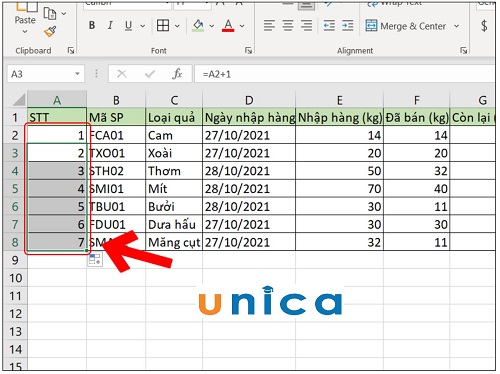
Task: Click the Insert Function fx icon
Action: pos(177,74)
